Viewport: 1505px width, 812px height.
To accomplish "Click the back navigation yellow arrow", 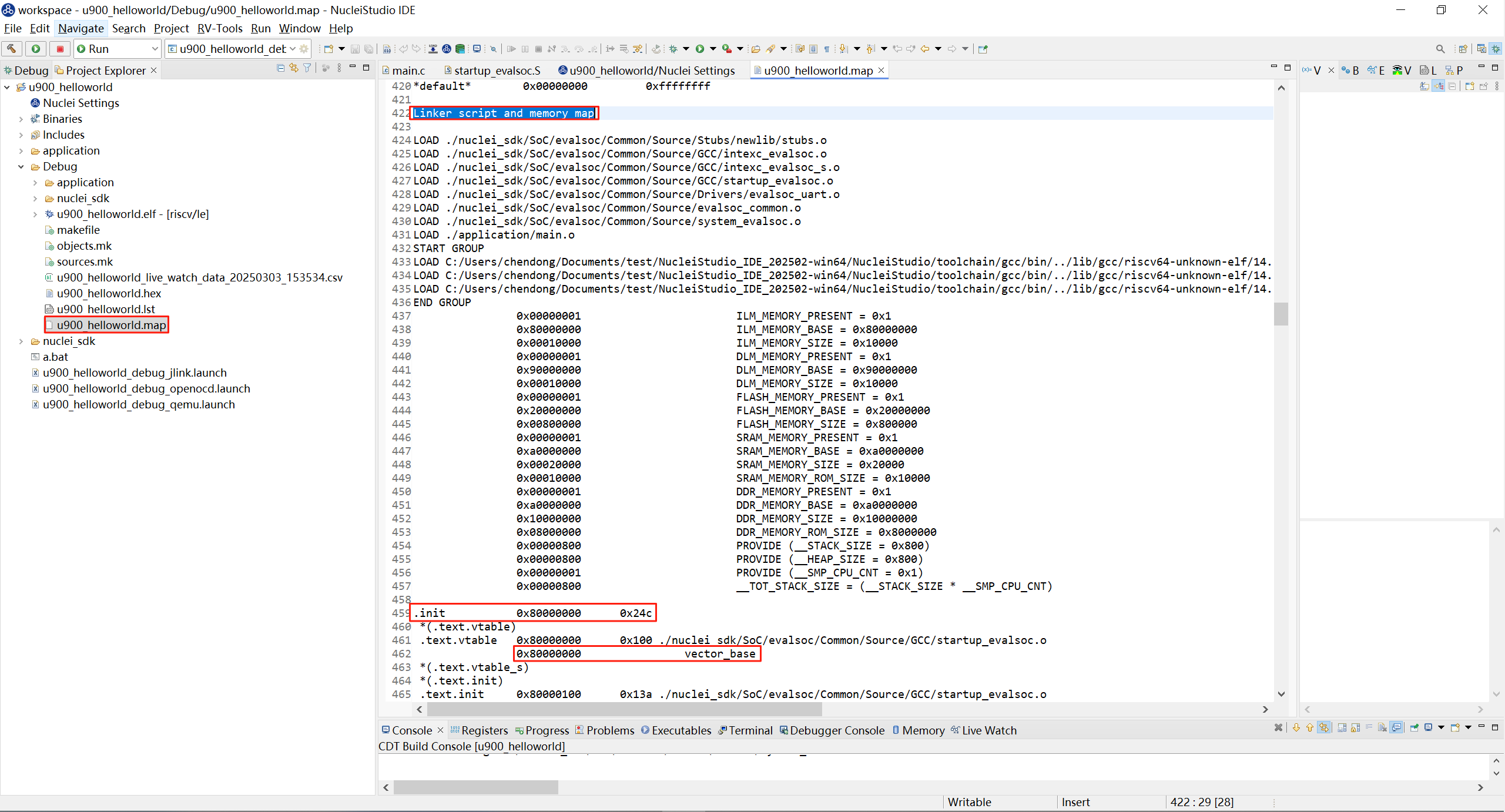I will pyautogui.click(x=925, y=49).
